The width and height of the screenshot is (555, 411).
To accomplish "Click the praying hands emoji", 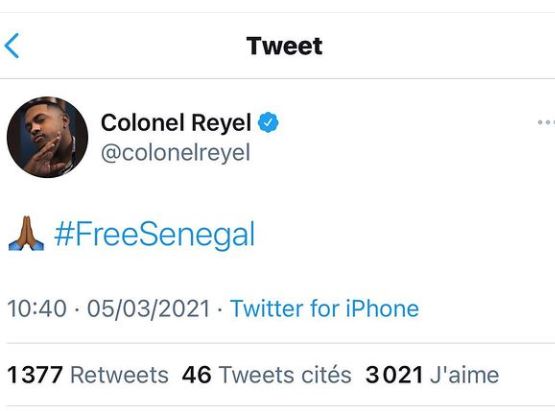I will coord(26,234).
